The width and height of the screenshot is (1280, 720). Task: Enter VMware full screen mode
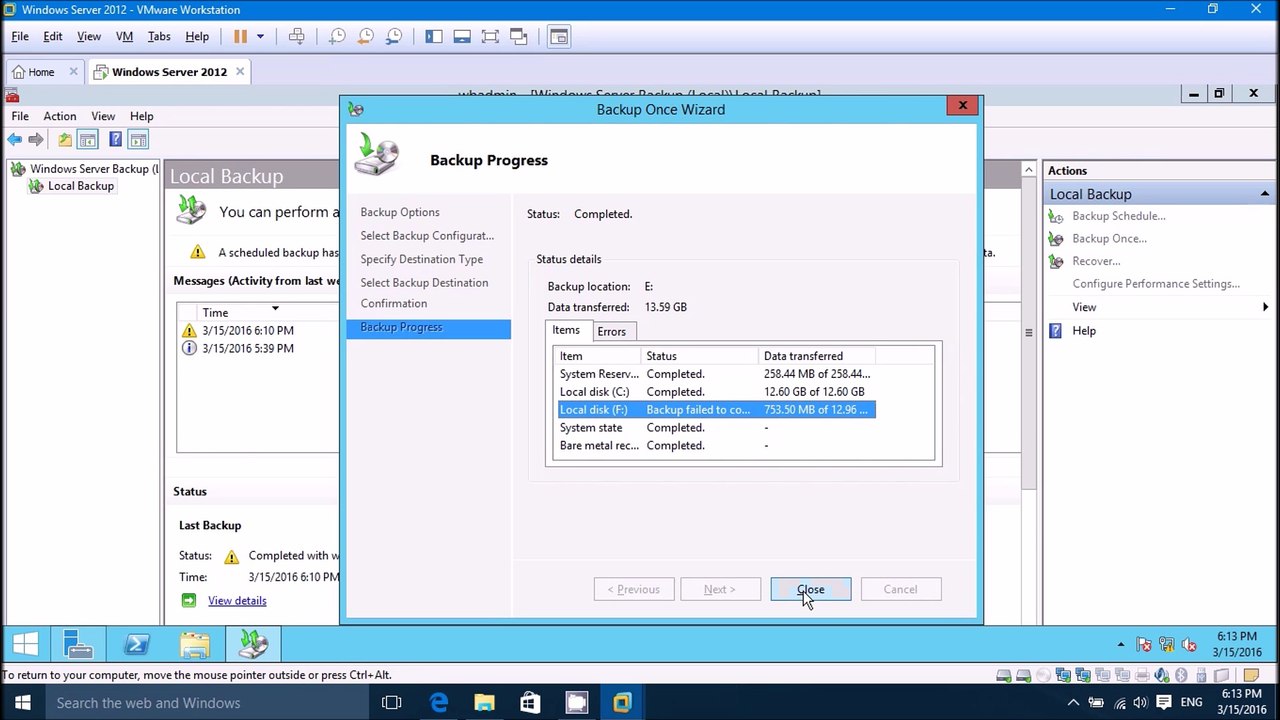490,36
